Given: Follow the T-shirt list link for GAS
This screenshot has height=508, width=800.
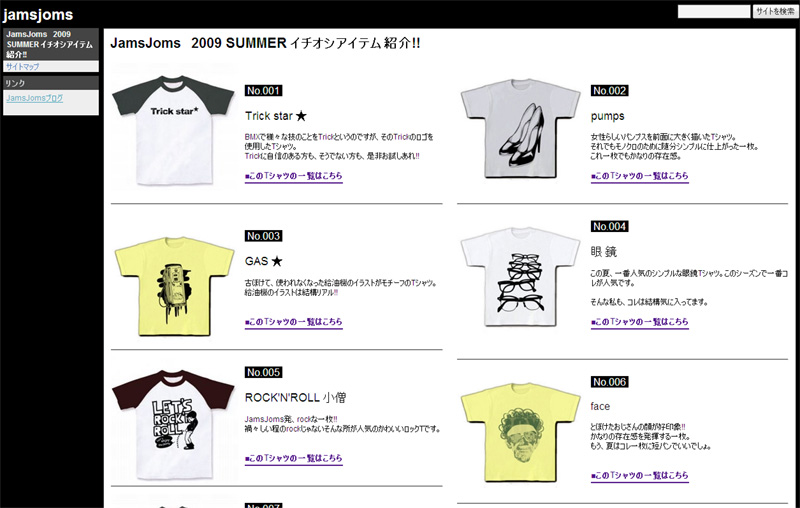Looking at the screenshot, I should [293, 322].
